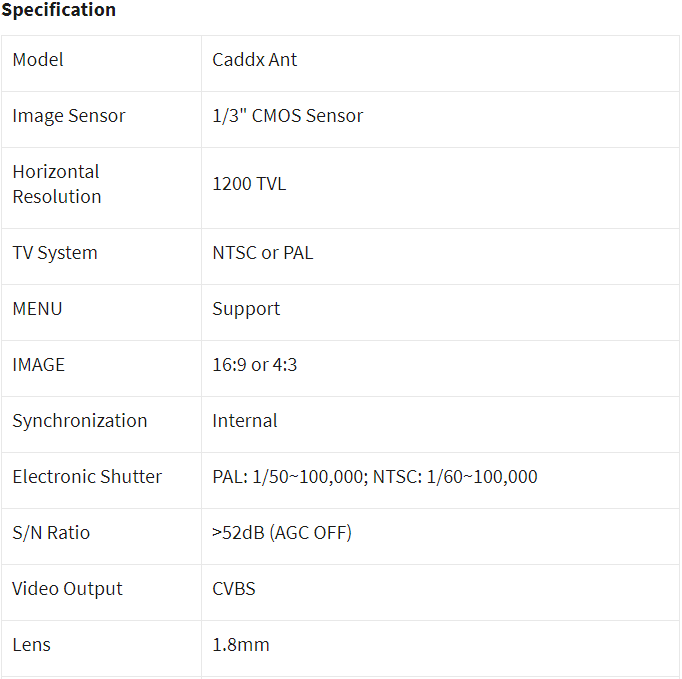Screen dimensions: 682x679
Task: Click the Internal value text
Action: click(x=245, y=421)
